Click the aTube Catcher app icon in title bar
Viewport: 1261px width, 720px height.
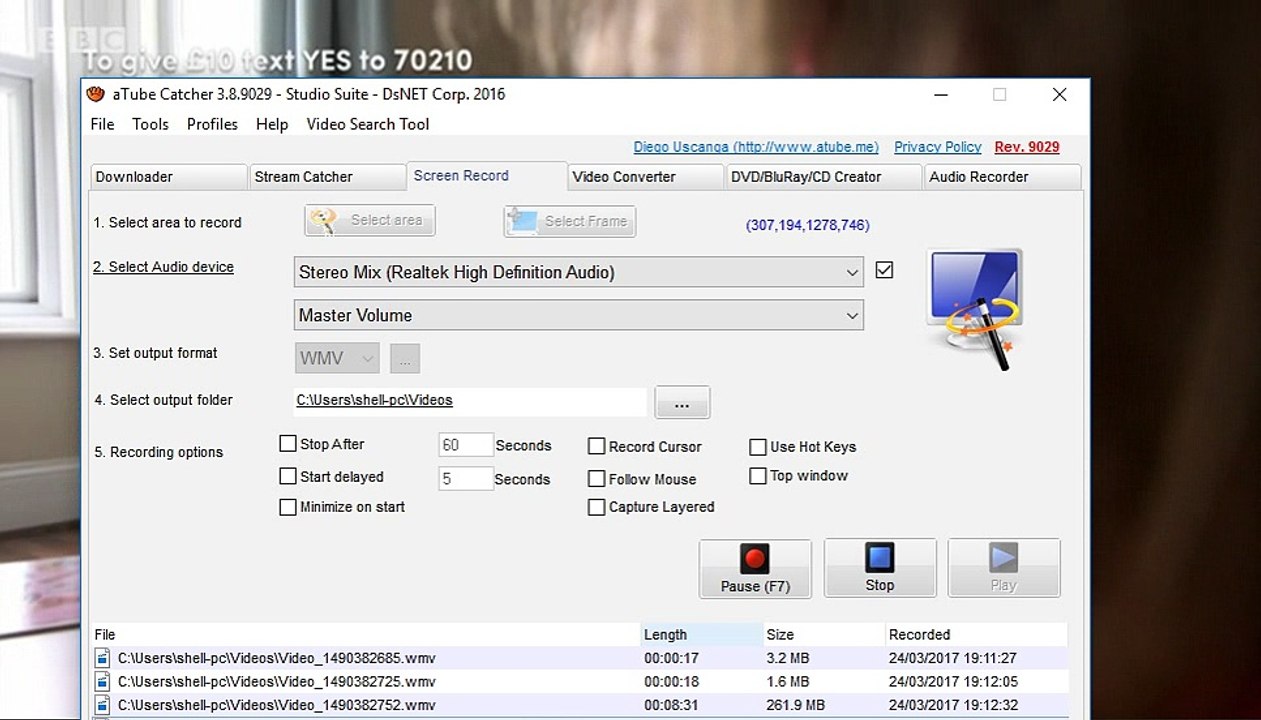click(96, 95)
